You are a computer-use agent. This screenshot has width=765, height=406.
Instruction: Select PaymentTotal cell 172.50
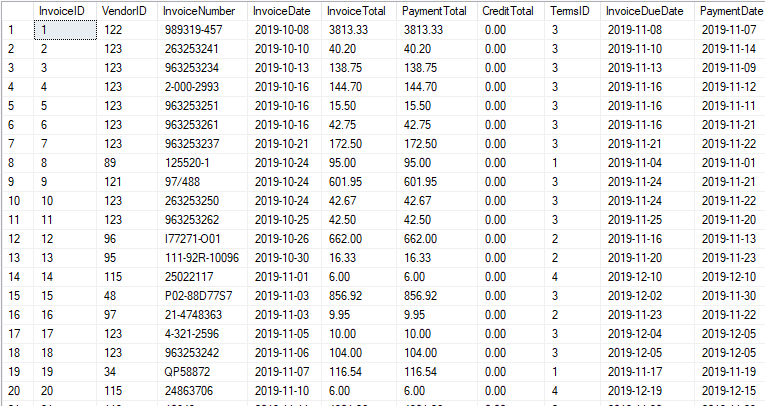(437, 144)
